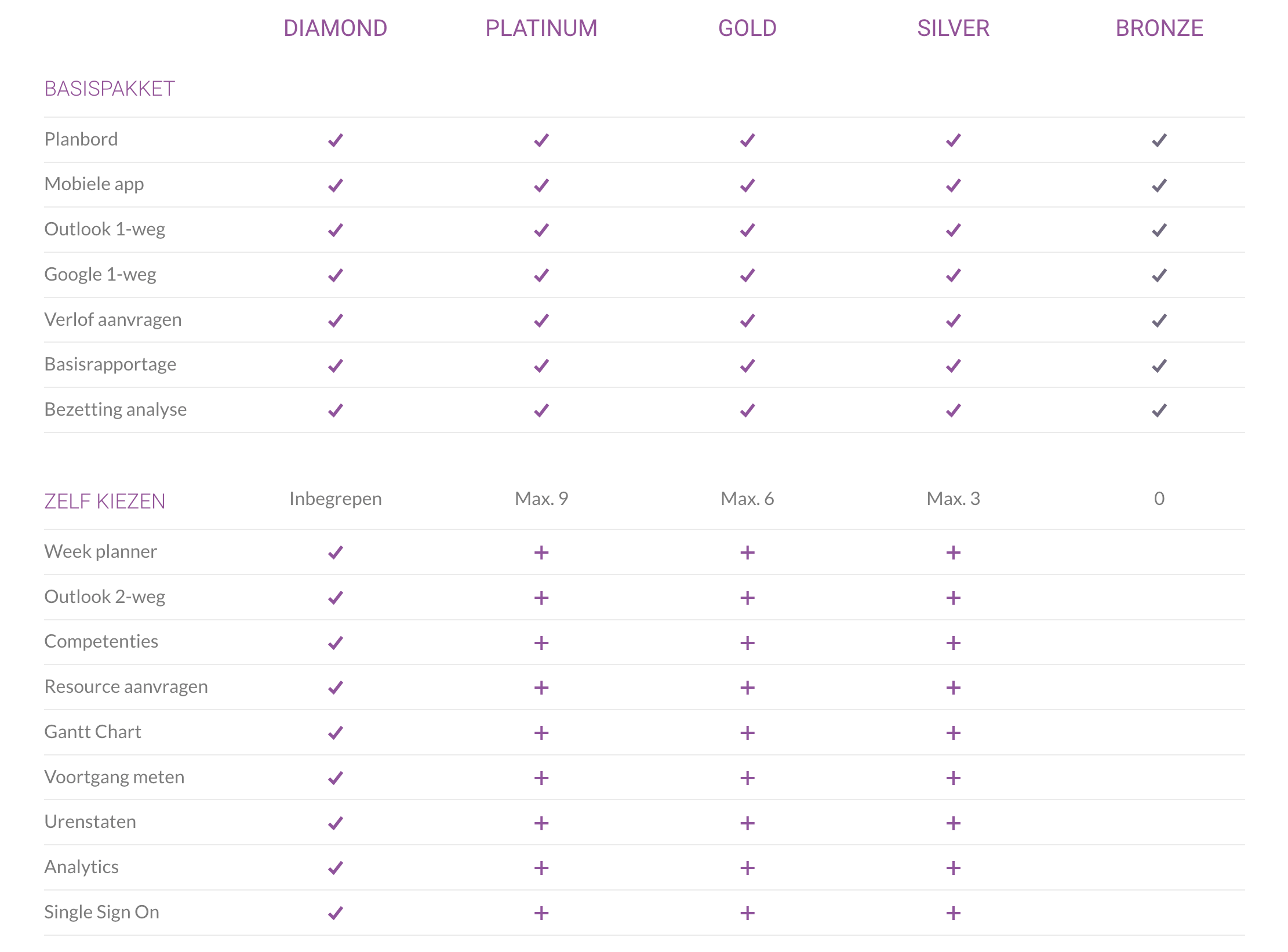Screen dimensions: 1288x952
Task: Select the DIAMOND package header
Action: click(x=335, y=28)
